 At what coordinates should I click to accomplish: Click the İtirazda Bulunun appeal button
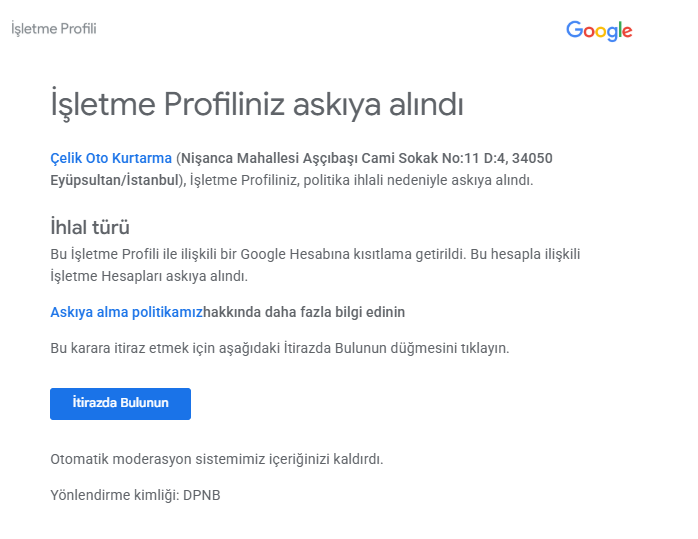point(120,404)
